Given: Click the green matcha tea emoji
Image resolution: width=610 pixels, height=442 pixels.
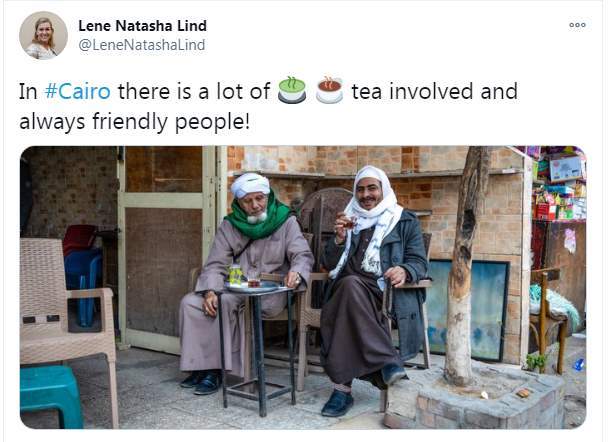Looking at the screenshot, I should click(x=292, y=91).
